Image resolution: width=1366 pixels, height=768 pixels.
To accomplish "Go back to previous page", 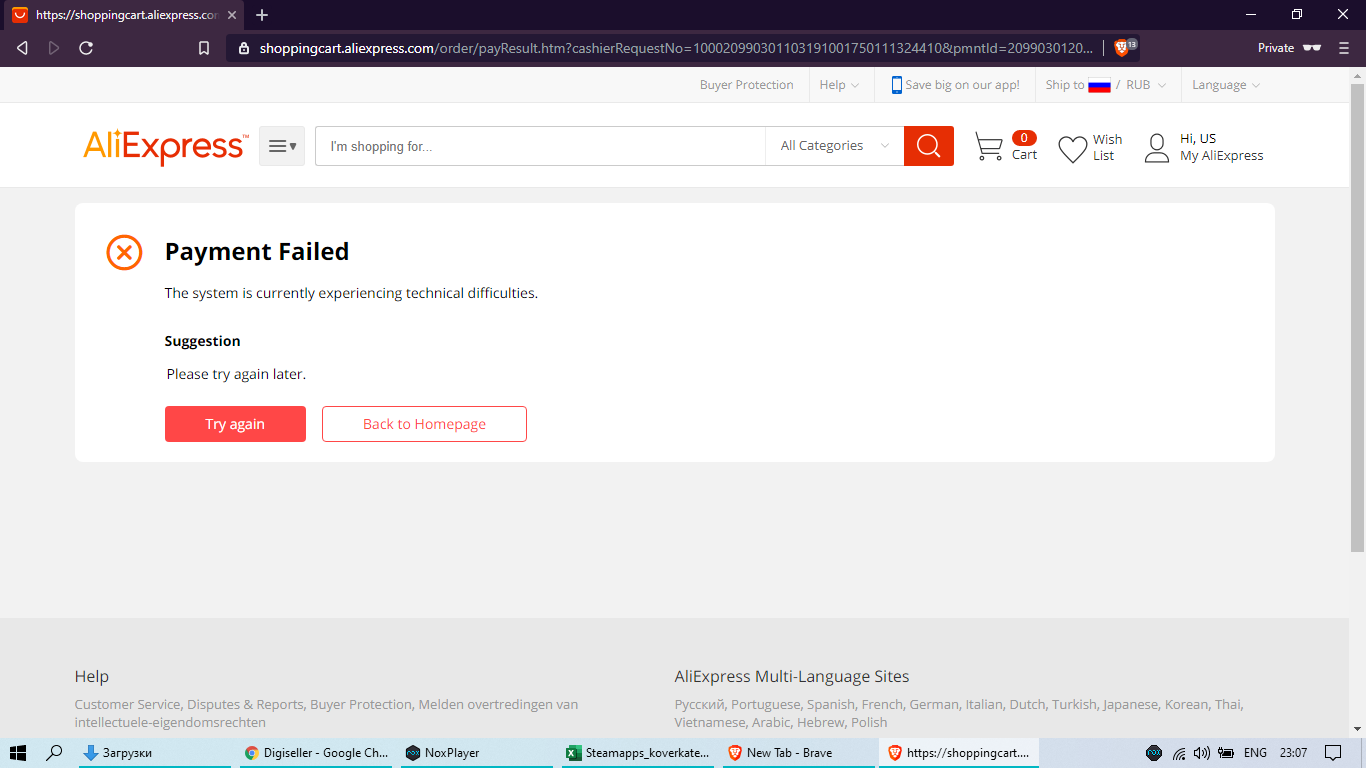I will pyautogui.click(x=22, y=48).
